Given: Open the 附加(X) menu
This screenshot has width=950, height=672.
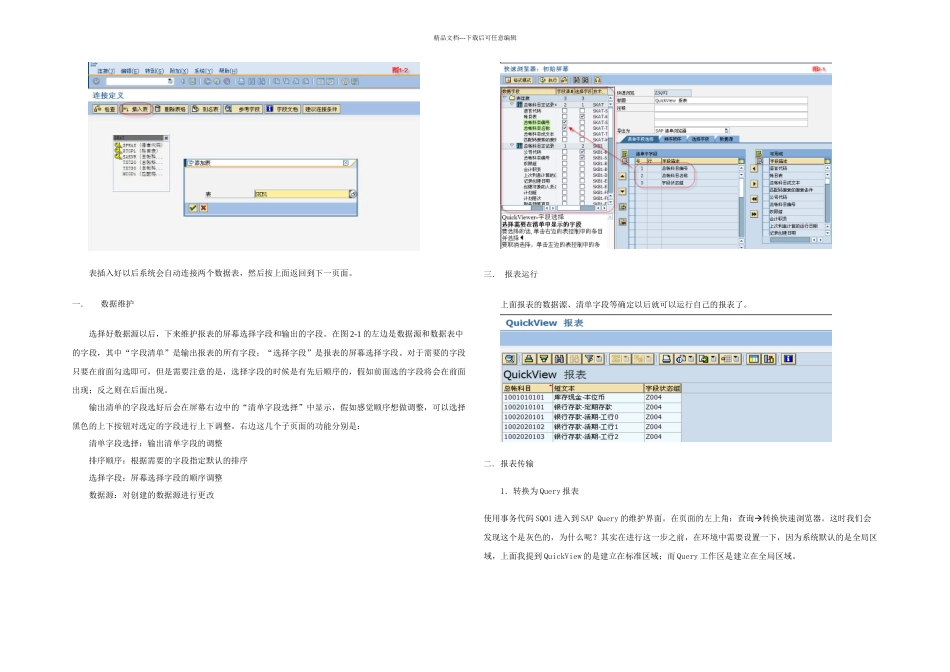Looking at the screenshot, I should [x=179, y=71].
